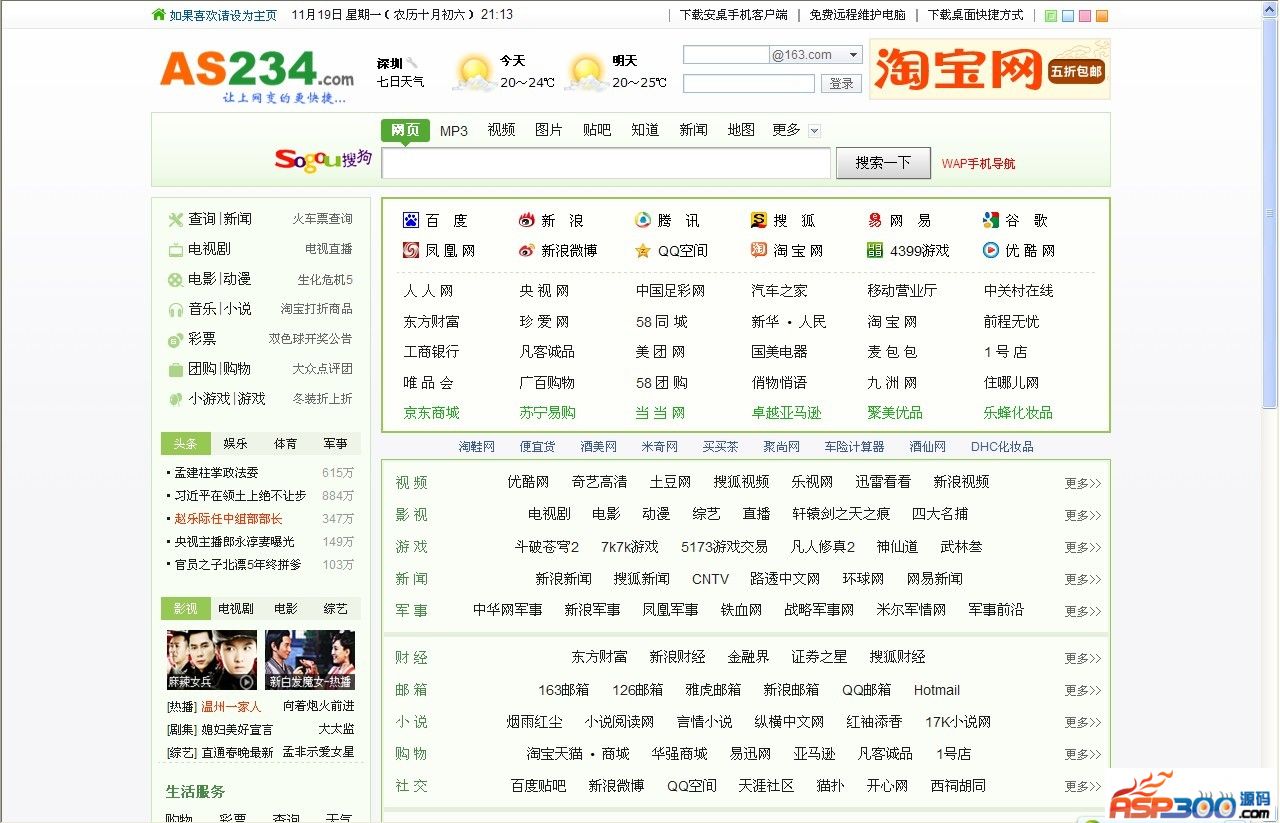The height and width of the screenshot is (823, 1280).
Task: Click the email username field before @163.com
Action: pyautogui.click(x=726, y=55)
